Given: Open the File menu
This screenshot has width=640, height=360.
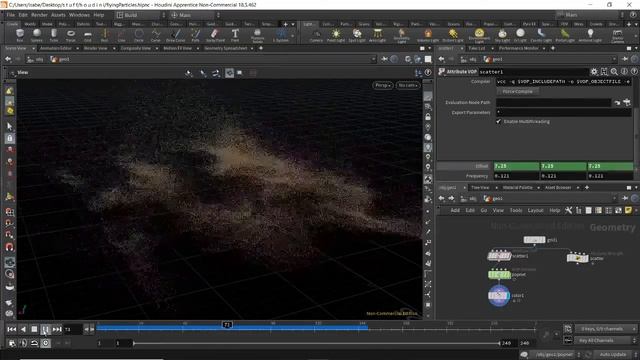Looking at the screenshot, I should [10, 15].
